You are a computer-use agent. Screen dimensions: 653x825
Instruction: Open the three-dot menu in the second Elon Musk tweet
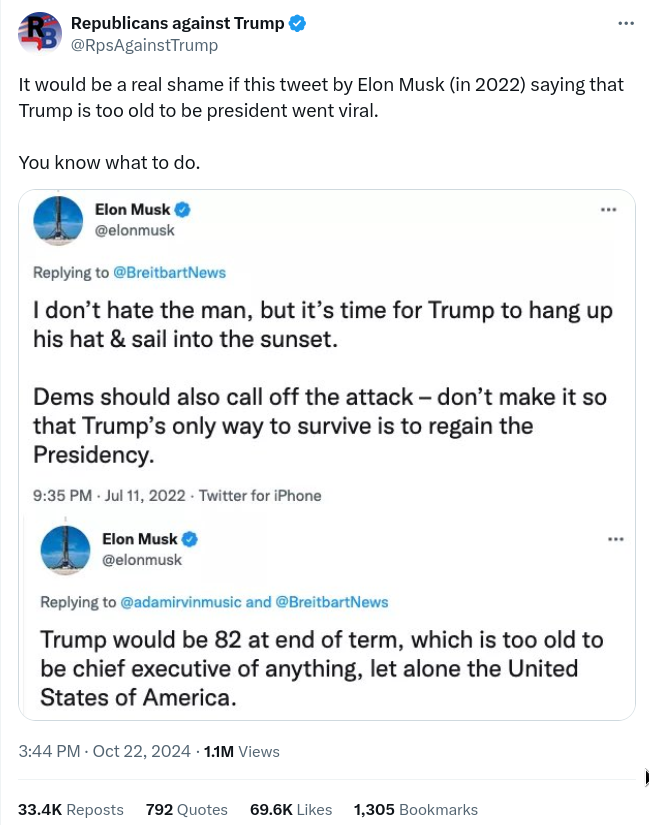pyautogui.click(x=616, y=540)
